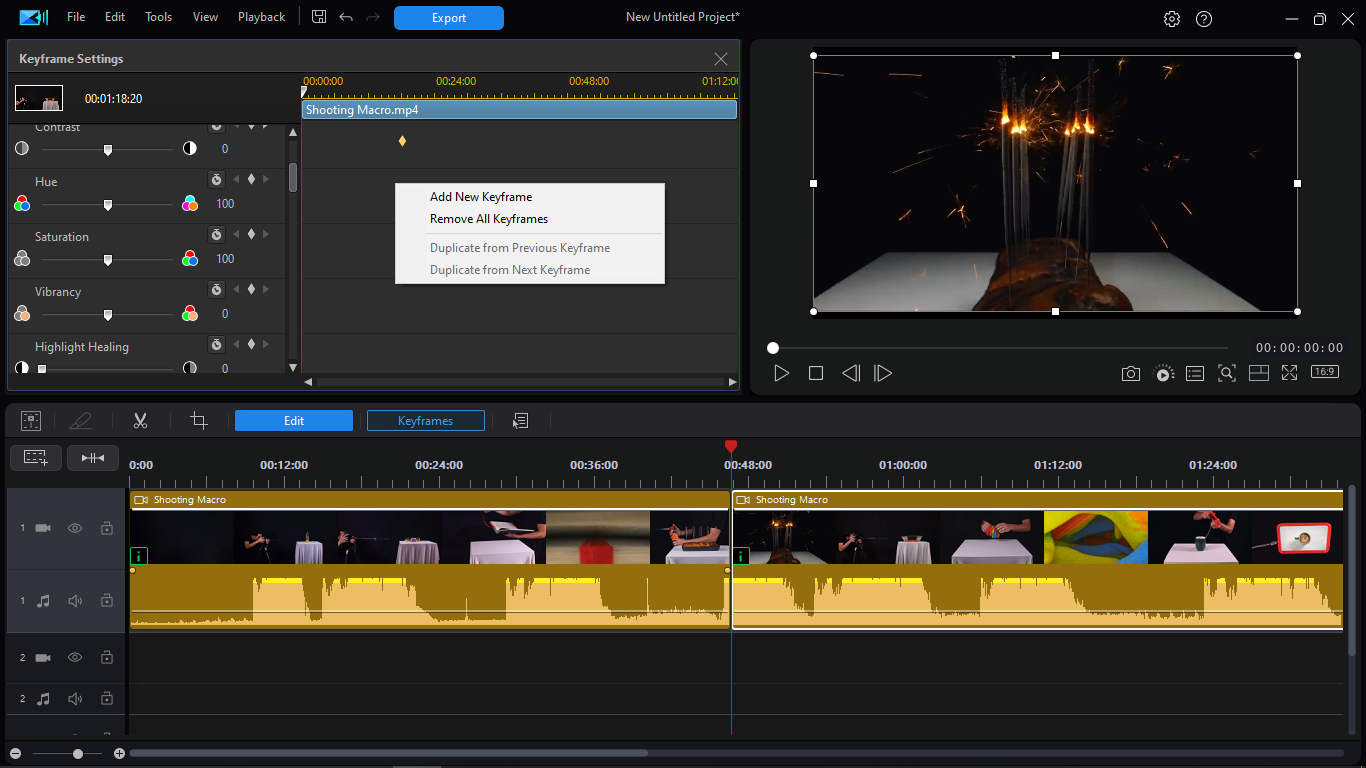Viewport: 1366px width, 768px height.
Task: Toggle visibility of video track 1
Action: click(x=75, y=528)
